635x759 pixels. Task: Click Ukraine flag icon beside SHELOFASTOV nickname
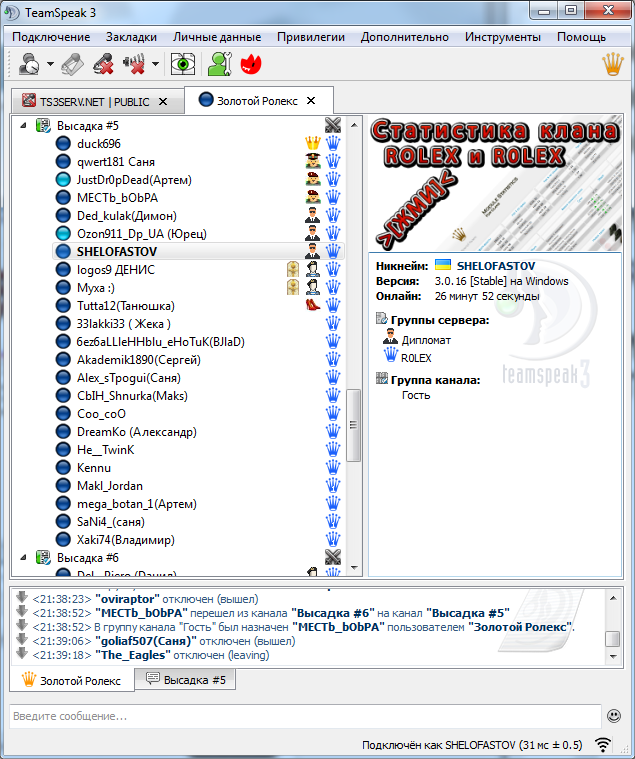tap(442, 265)
